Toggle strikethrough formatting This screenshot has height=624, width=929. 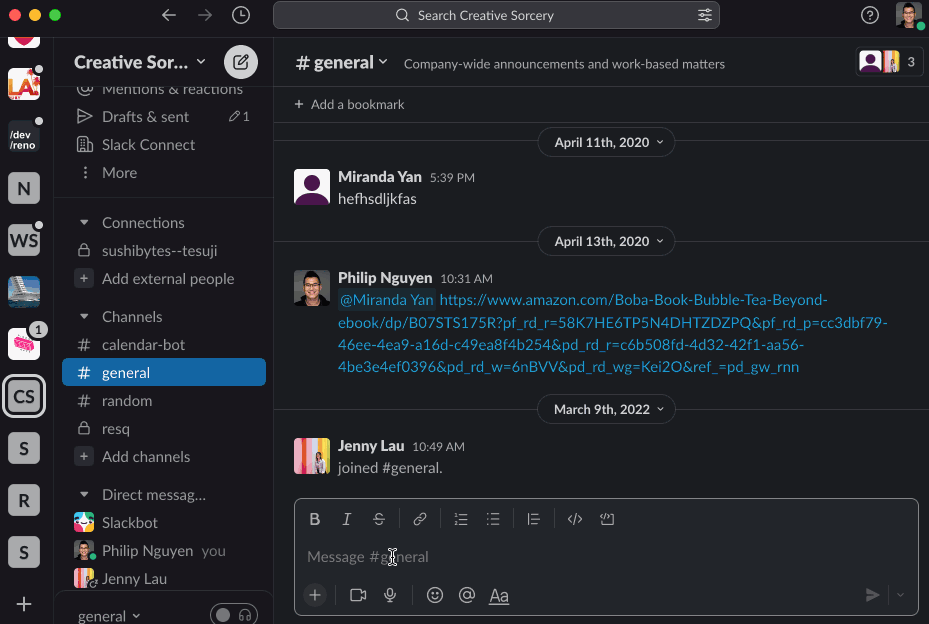click(x=379, y=519)
